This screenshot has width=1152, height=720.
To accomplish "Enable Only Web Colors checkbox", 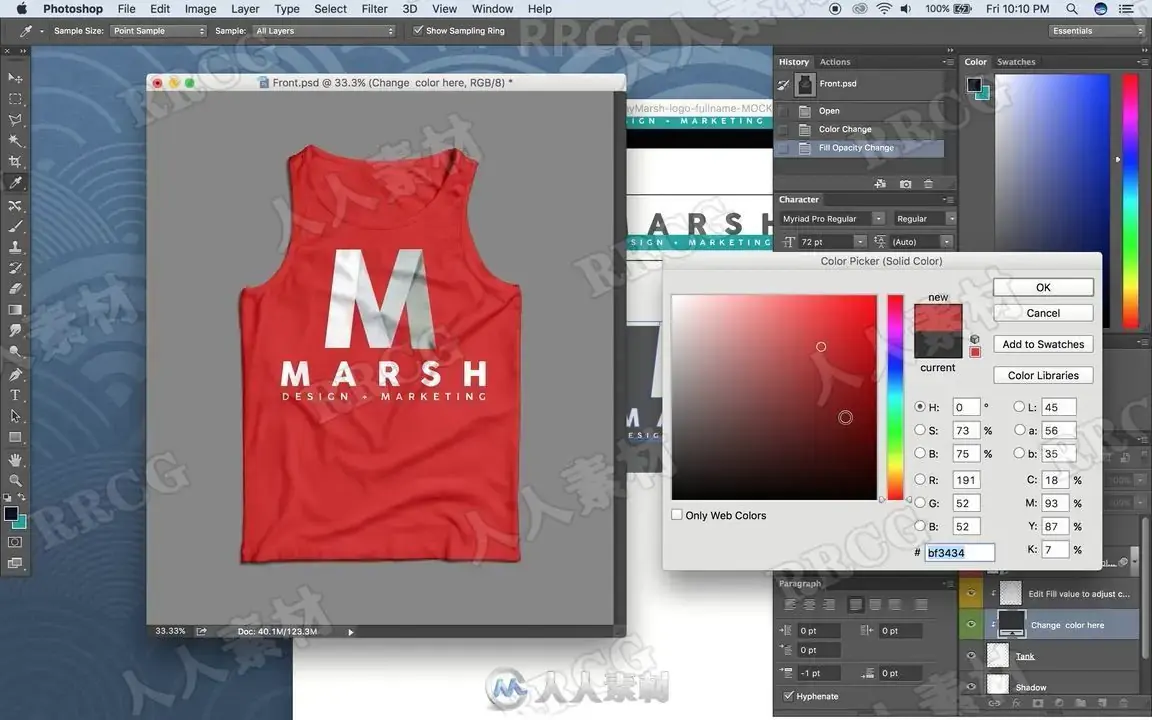I will pos(677,515).
